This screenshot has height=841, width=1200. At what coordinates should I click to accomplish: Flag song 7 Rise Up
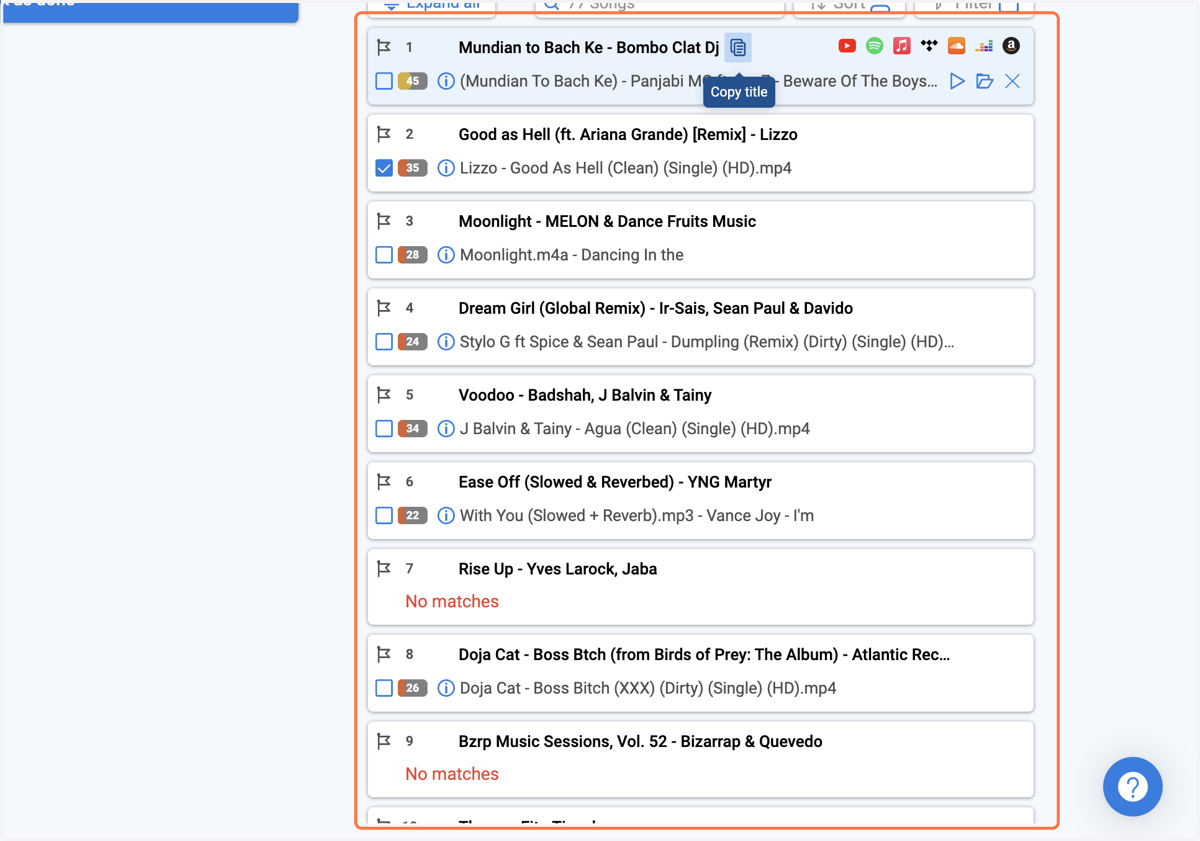[x=384, y=569]
